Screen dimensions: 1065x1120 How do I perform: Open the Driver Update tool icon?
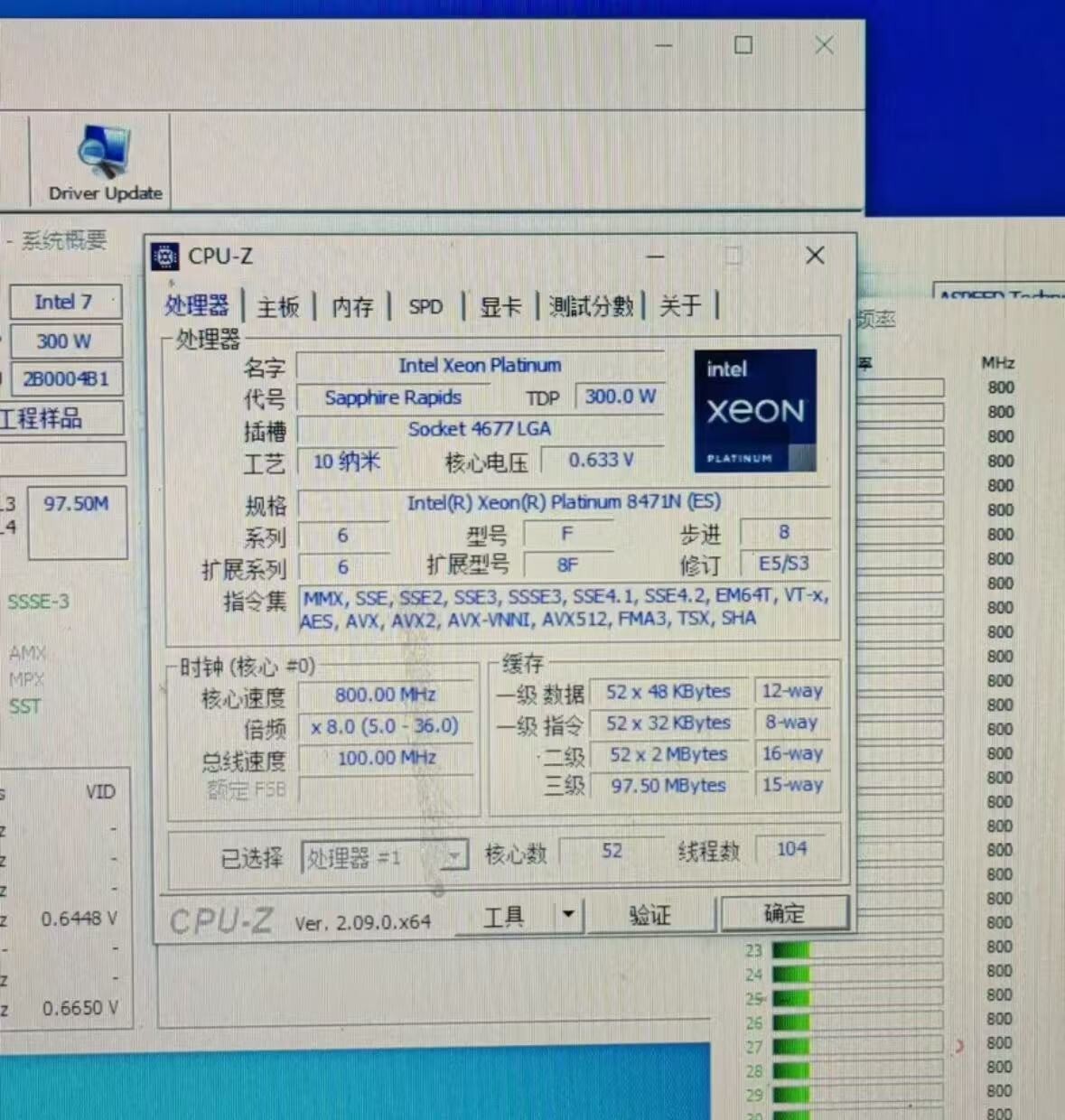click(105, 163)
